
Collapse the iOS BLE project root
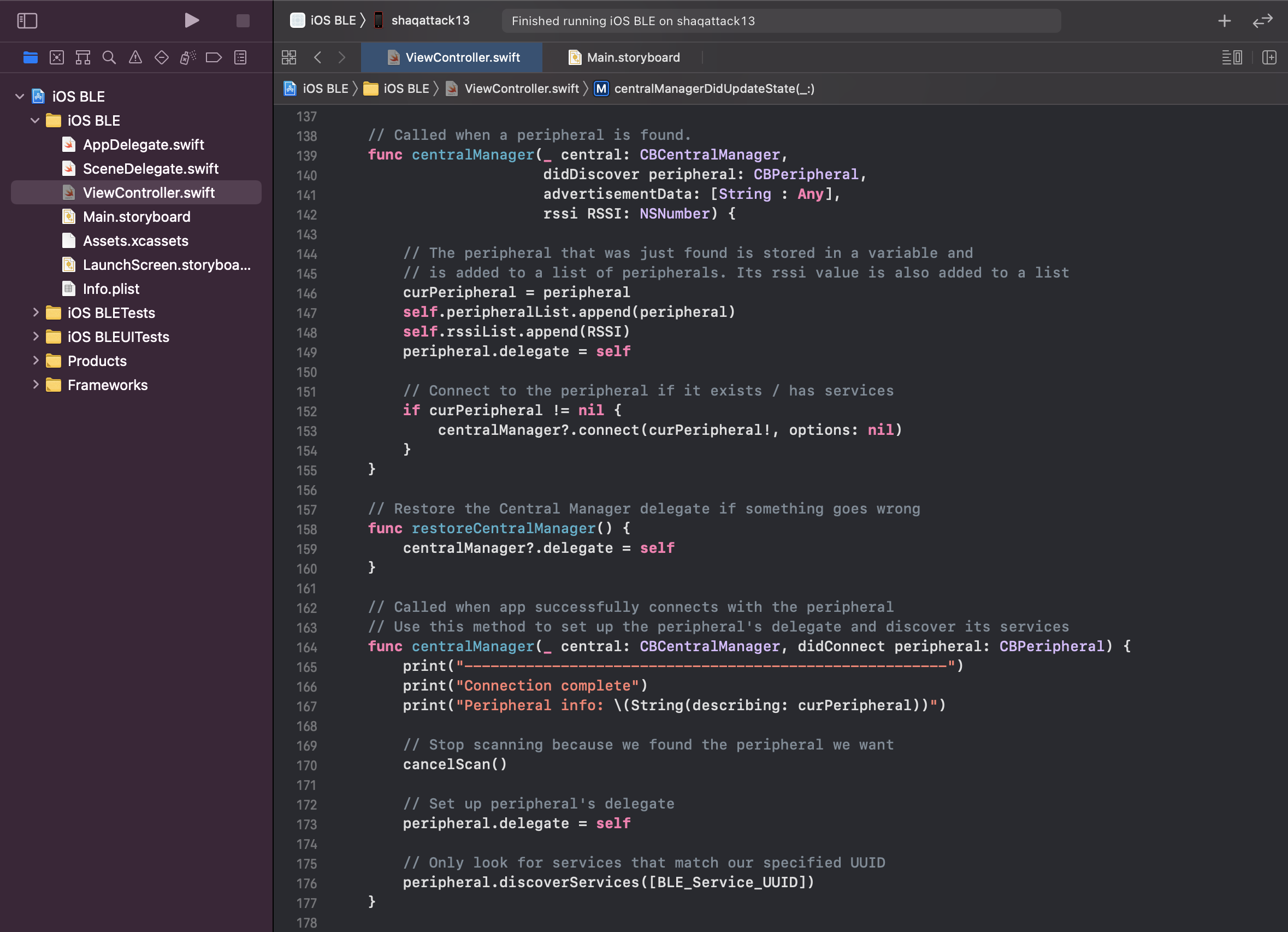20,97
